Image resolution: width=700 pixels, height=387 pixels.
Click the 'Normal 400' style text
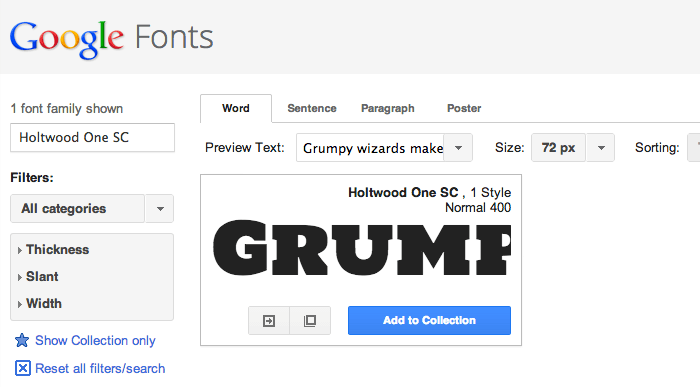(478, 208)
